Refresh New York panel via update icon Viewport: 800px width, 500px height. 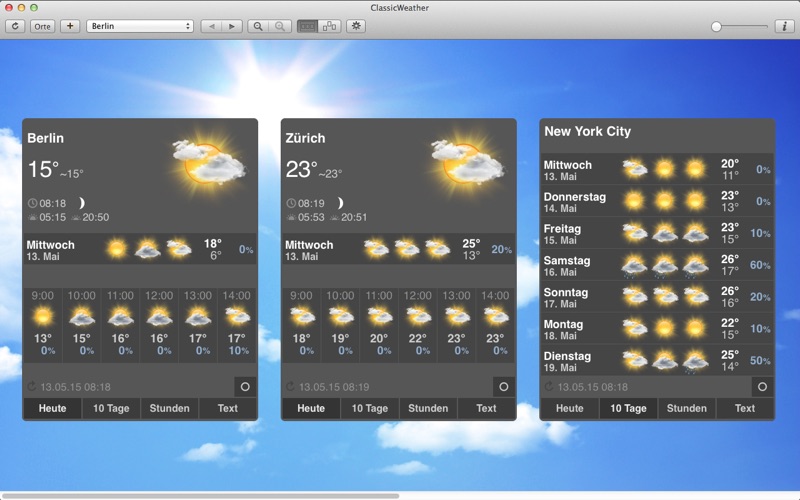click(549, 386)
